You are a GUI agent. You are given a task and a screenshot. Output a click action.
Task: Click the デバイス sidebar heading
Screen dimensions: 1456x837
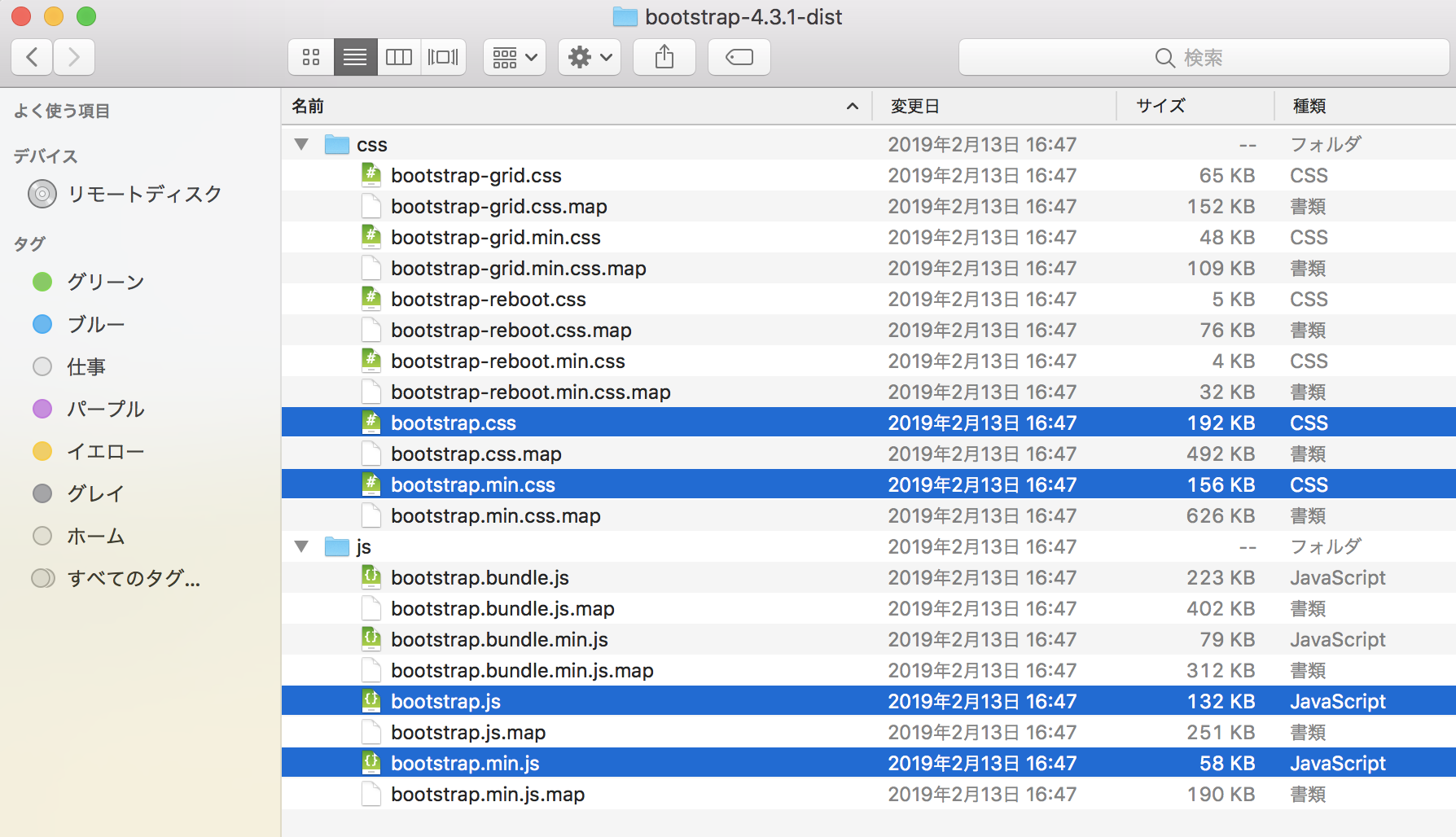[x=46, y=156]
